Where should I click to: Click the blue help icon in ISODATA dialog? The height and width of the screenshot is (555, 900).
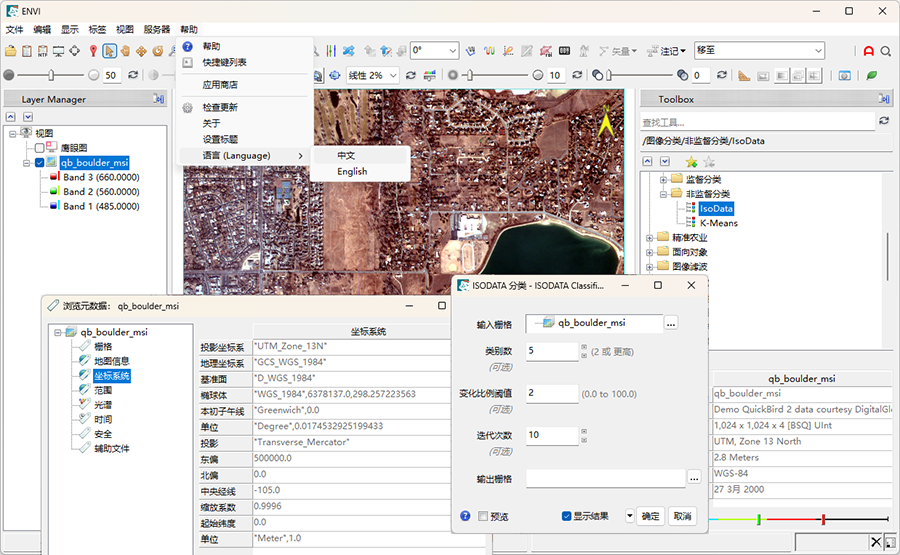(465, 516)
